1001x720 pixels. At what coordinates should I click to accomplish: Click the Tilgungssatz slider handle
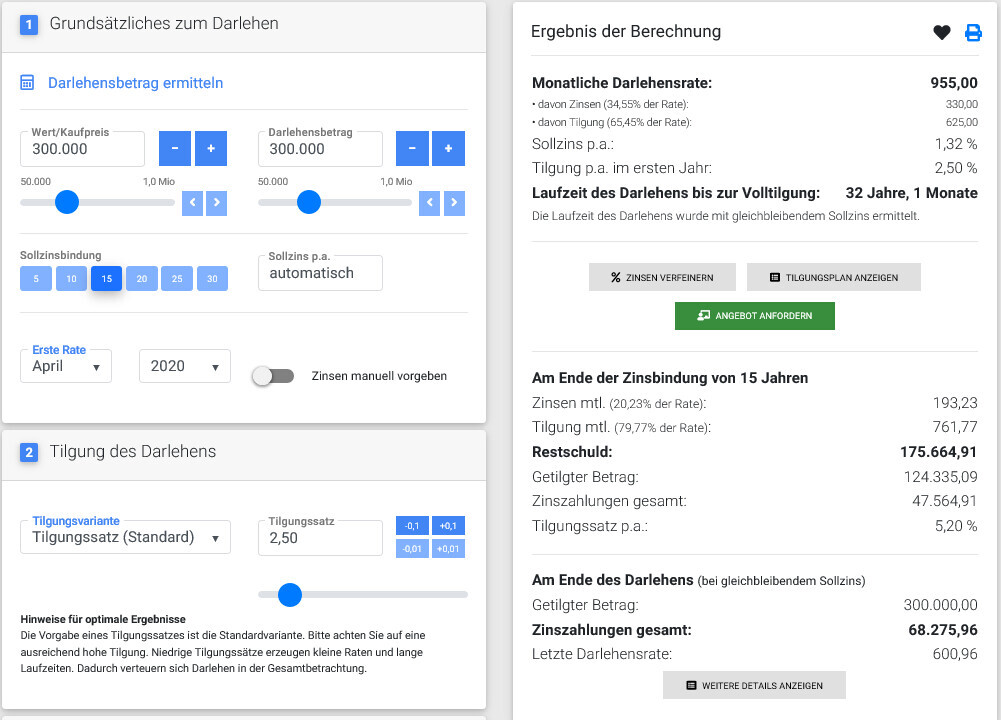tap(290, 595)
